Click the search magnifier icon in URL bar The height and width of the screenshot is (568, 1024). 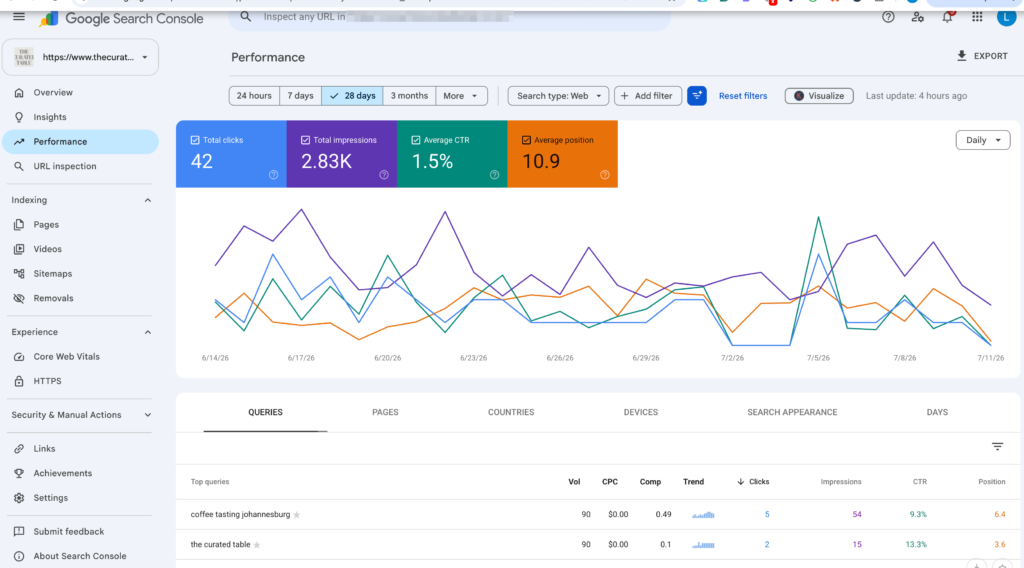(x=246, y=17)
